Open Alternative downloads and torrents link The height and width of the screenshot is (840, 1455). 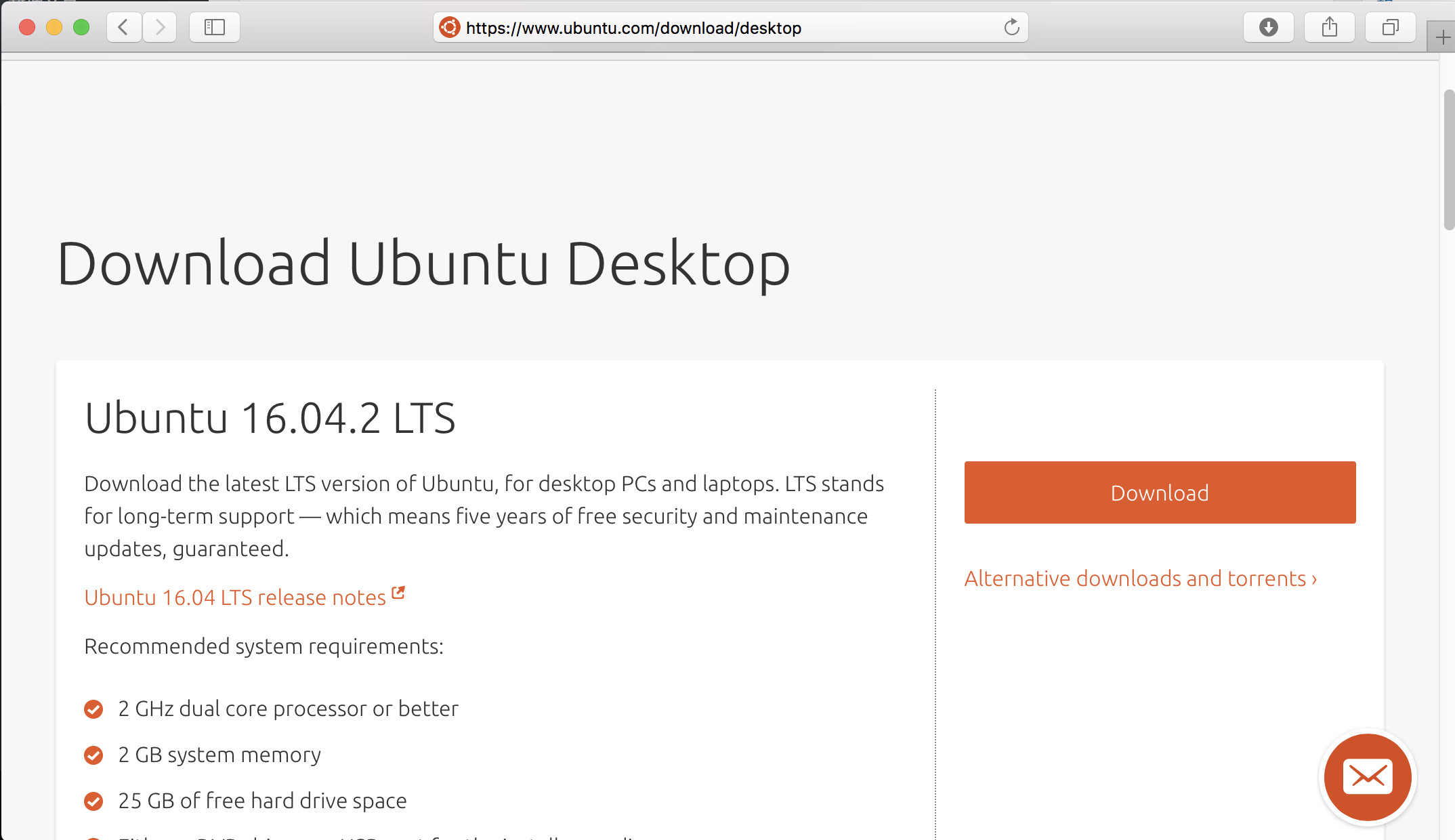[1141, 579]
